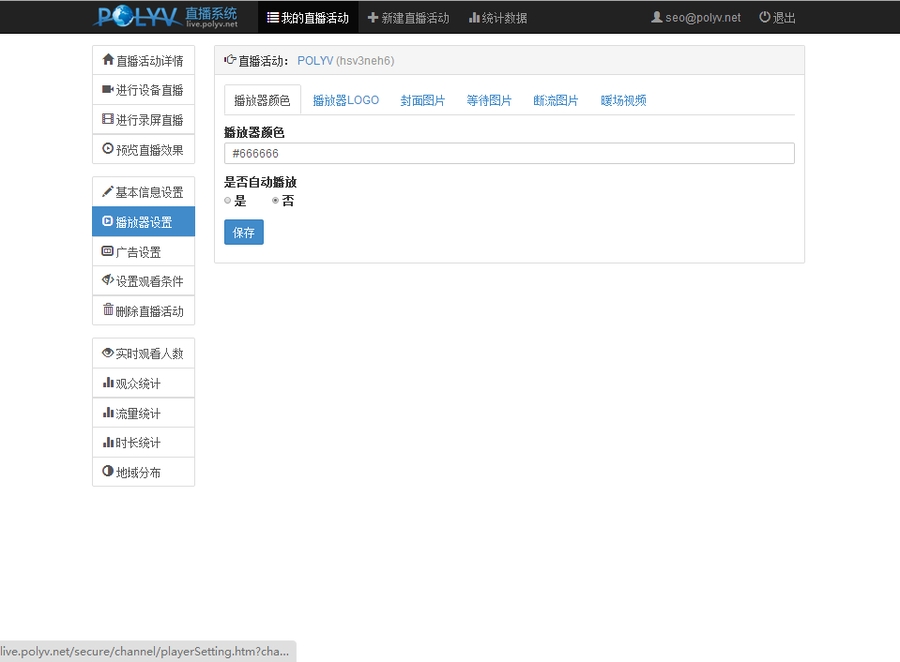This screenshot has height=662, width=900.
Task: Select 是 for auto-play option
Action: (x=228, y=201)
